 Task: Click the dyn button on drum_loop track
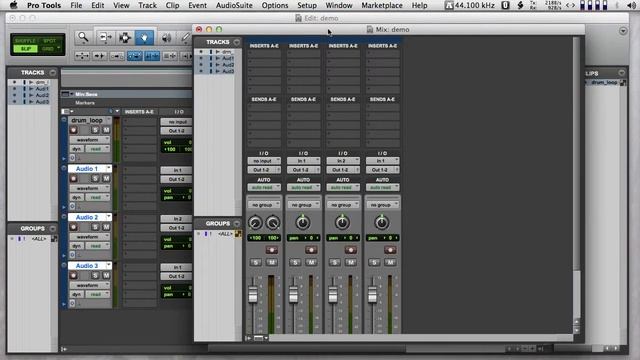(x=77, y=149)
